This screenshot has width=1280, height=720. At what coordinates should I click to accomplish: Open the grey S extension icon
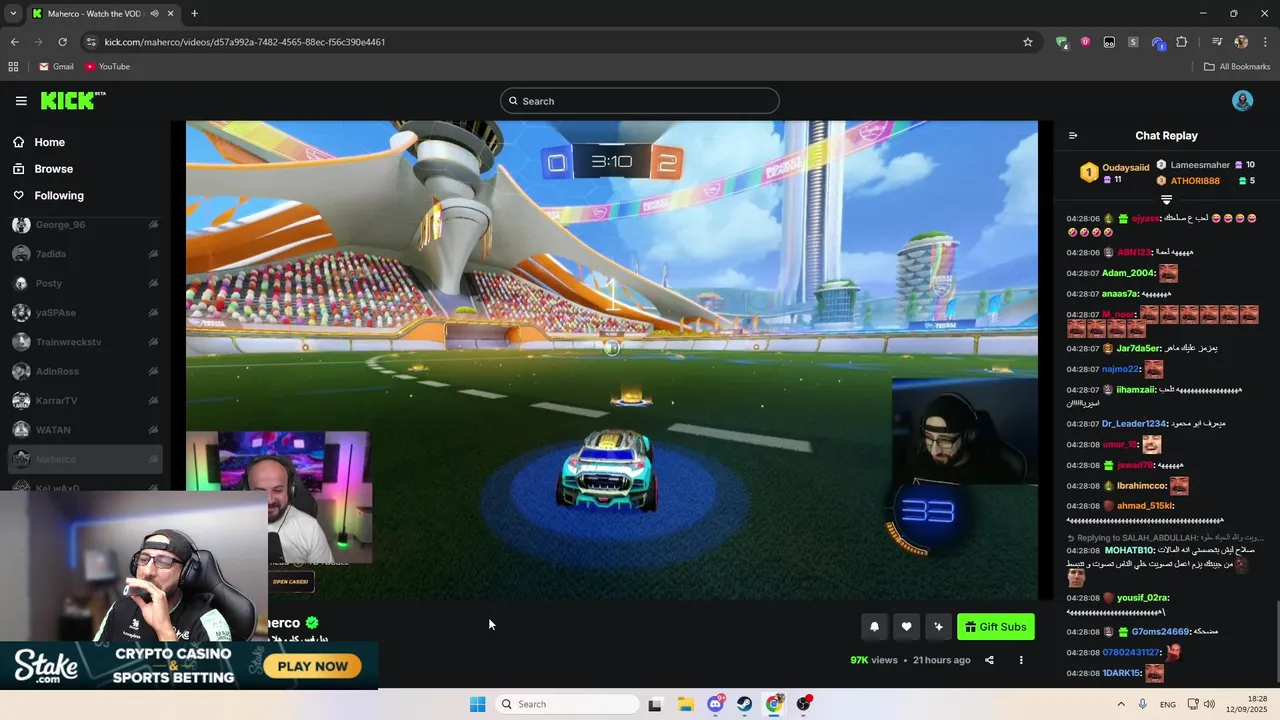click(1133, 42)
